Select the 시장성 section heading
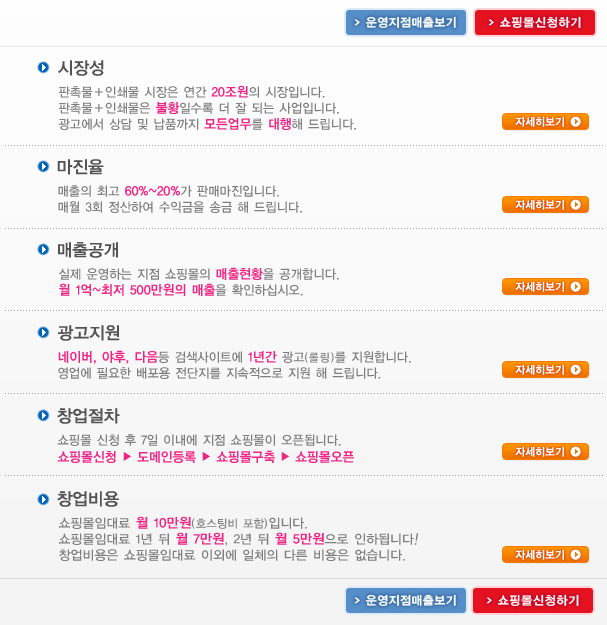 (x=81, y=67)
